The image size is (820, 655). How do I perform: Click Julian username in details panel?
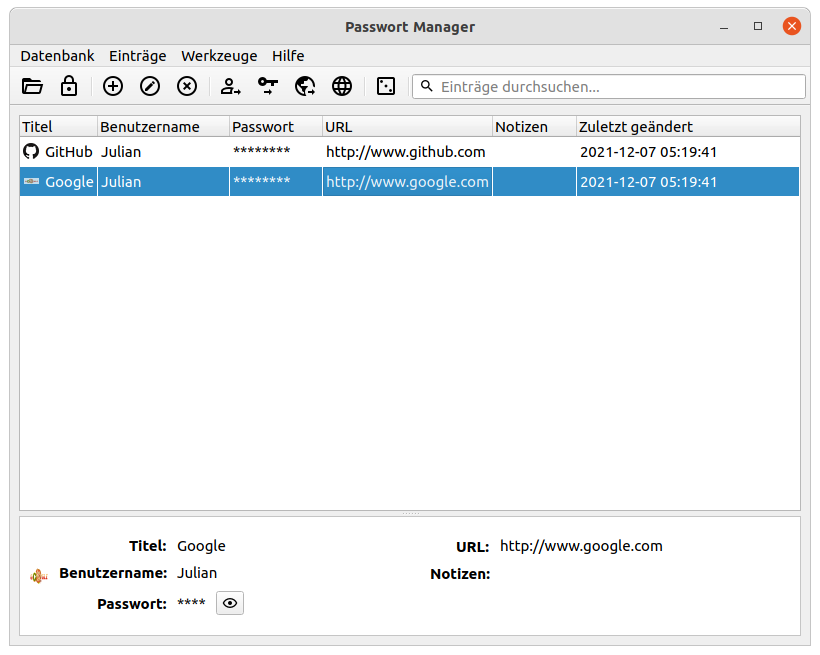(x=197, y=573)
